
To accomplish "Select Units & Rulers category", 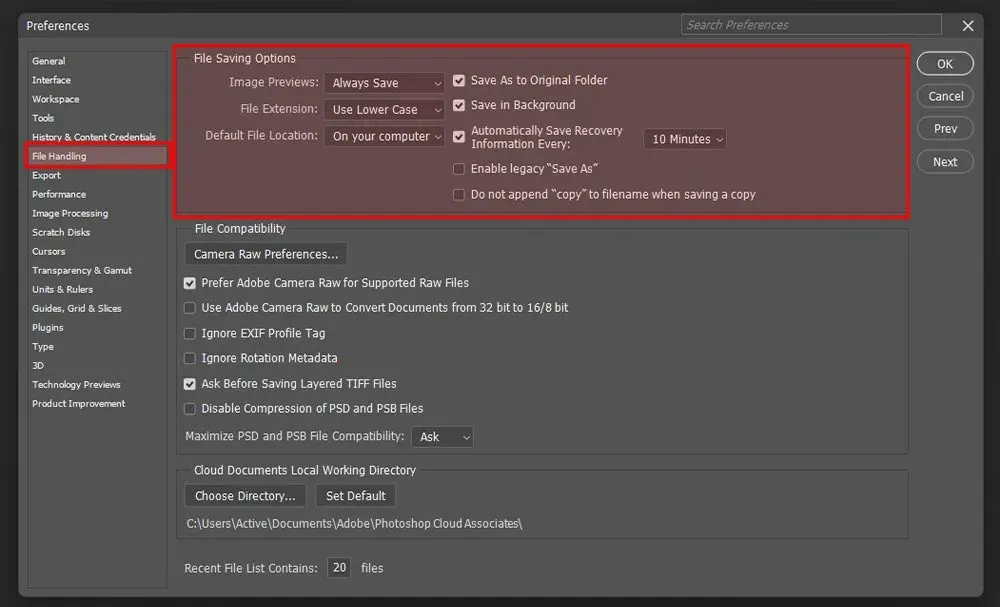I will [62, 289].
